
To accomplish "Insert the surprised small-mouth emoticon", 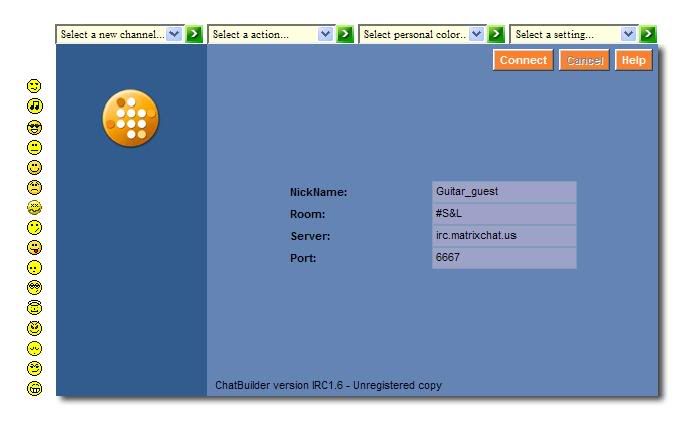I will tap(35, 267).
